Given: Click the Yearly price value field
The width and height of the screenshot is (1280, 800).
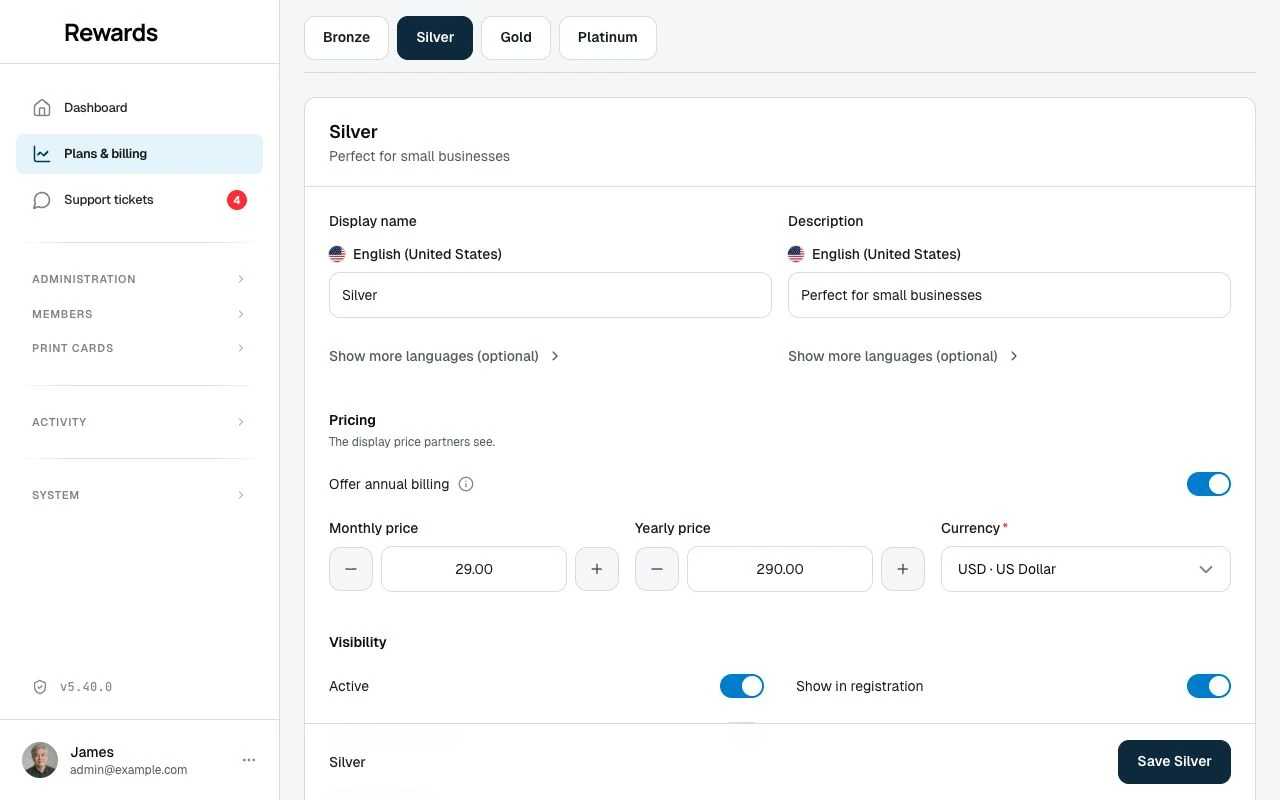Looking at the screenshot, I should pos(780,569).
